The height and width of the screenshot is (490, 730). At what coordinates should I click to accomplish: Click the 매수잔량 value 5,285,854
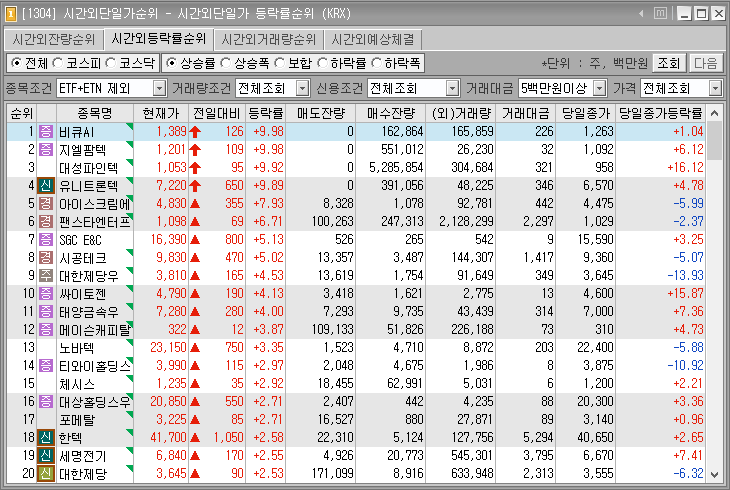pyautogui.click(x=396, y=168)
